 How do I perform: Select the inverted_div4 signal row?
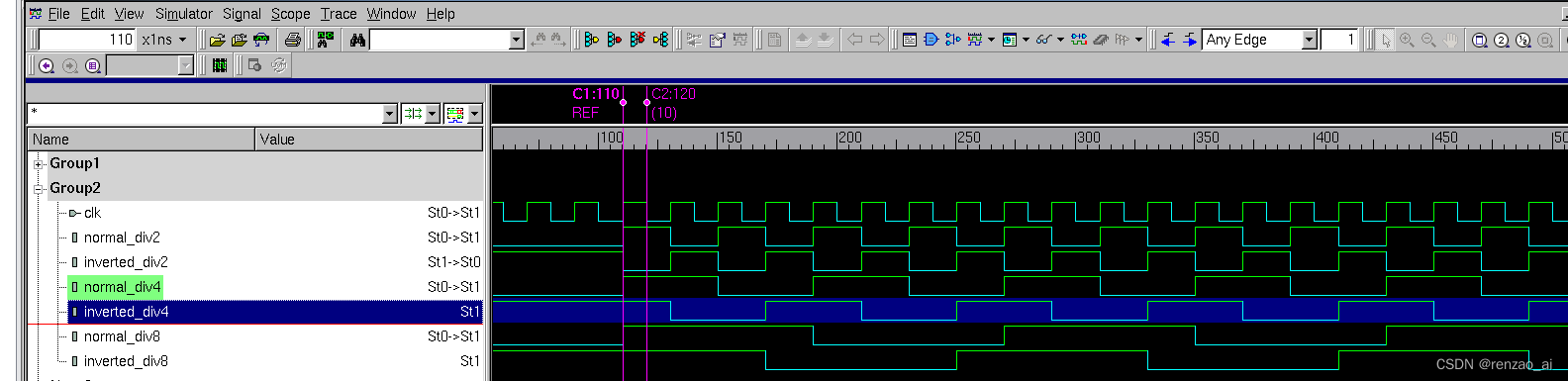275,312
